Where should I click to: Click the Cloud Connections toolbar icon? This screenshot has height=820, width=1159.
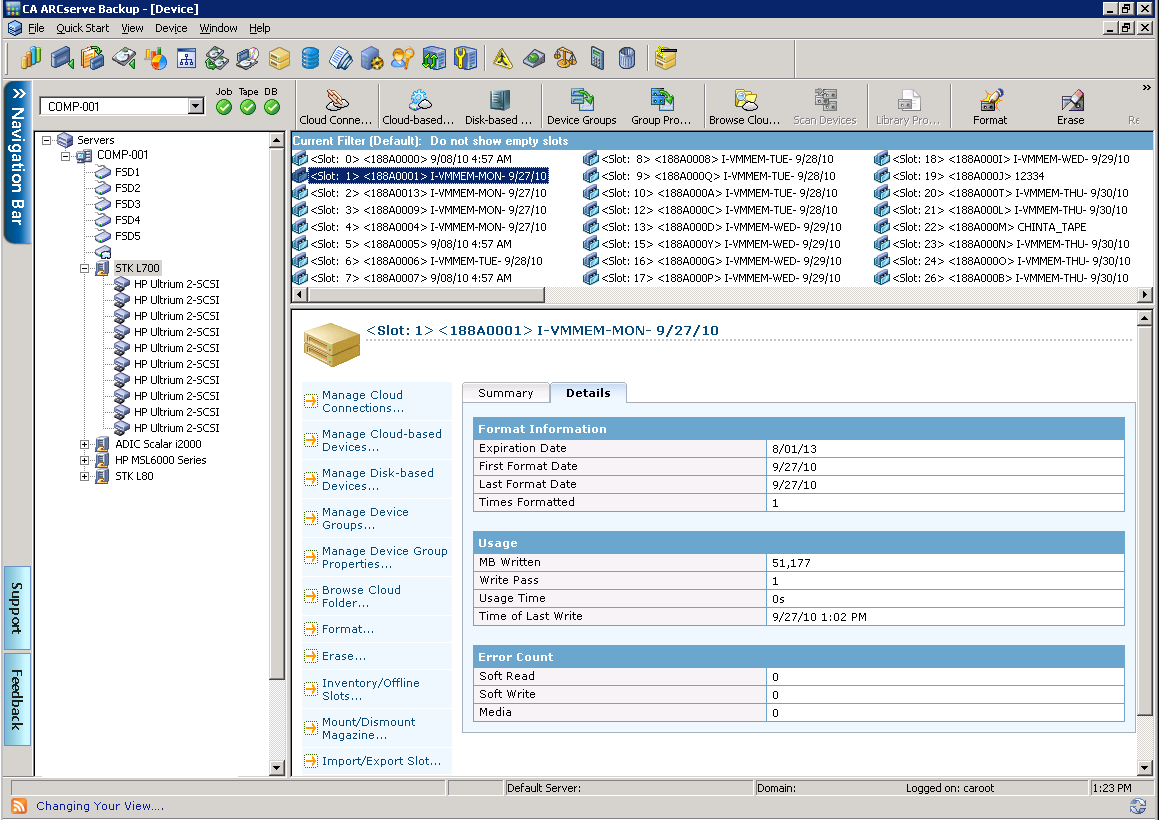click(335, 105)
